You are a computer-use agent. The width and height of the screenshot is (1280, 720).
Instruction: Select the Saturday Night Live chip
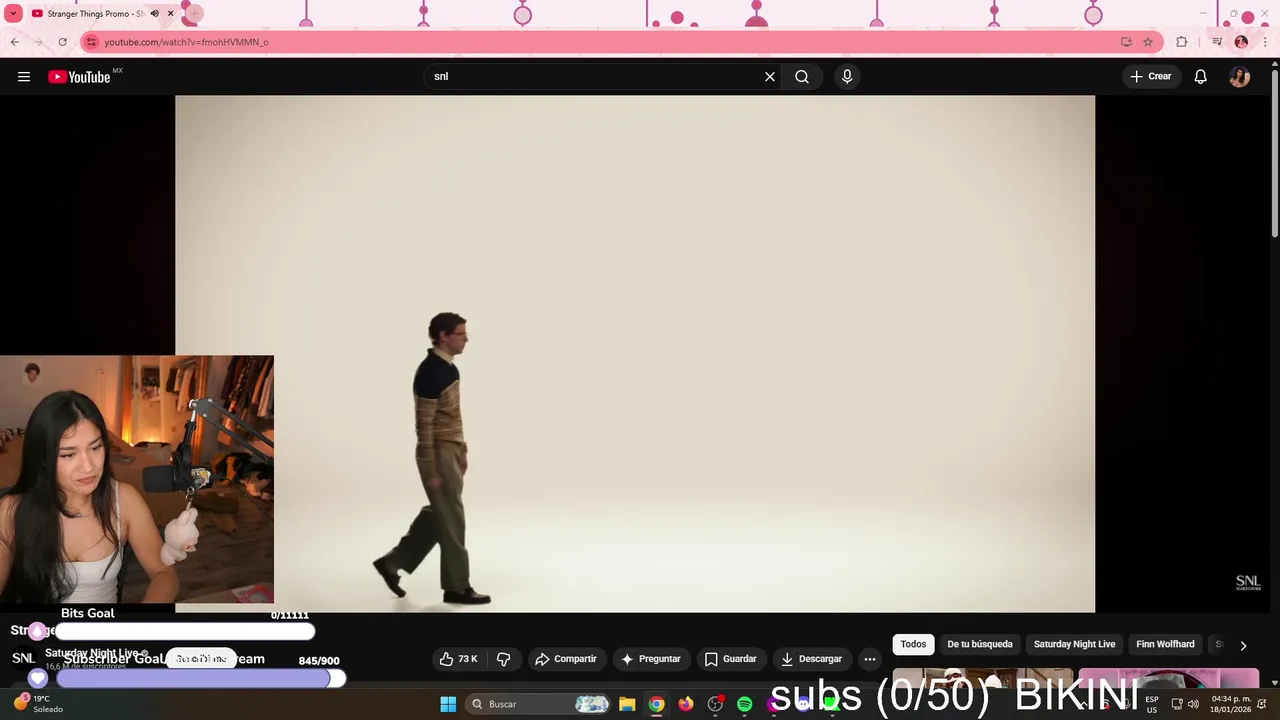click(1074, 645)
